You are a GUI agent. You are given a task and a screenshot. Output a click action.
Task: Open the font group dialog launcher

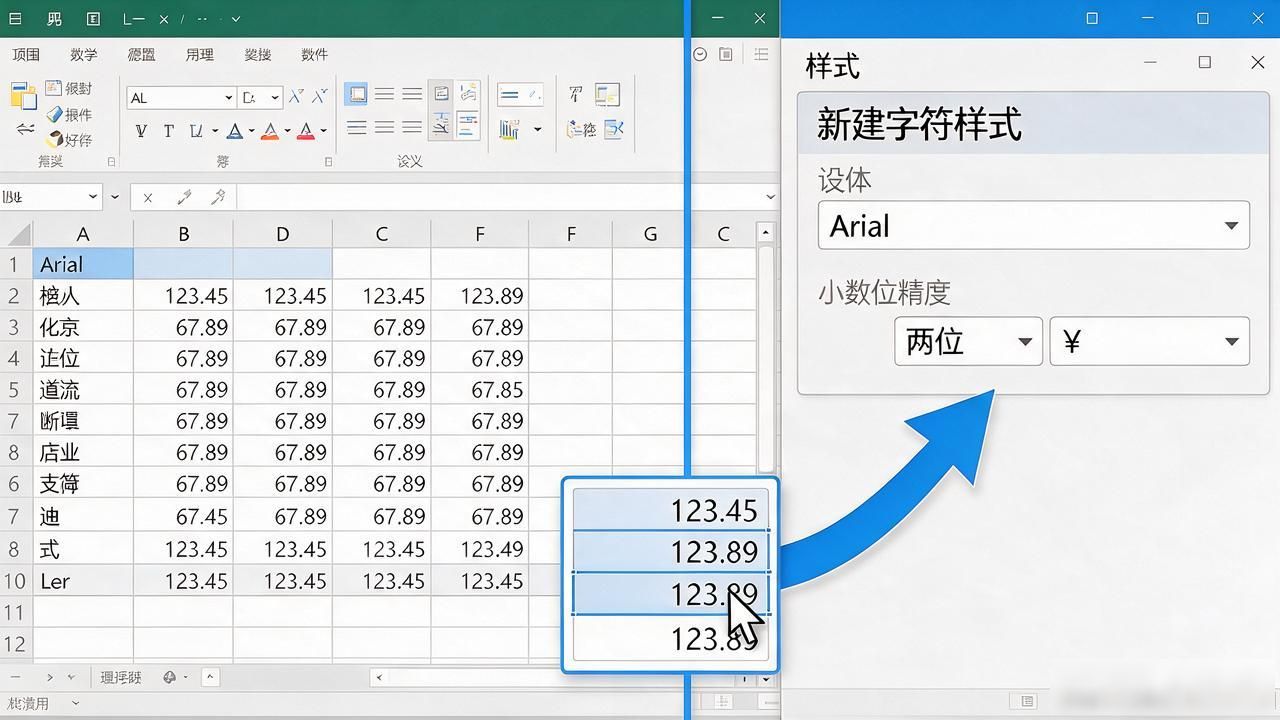point(327,161)
